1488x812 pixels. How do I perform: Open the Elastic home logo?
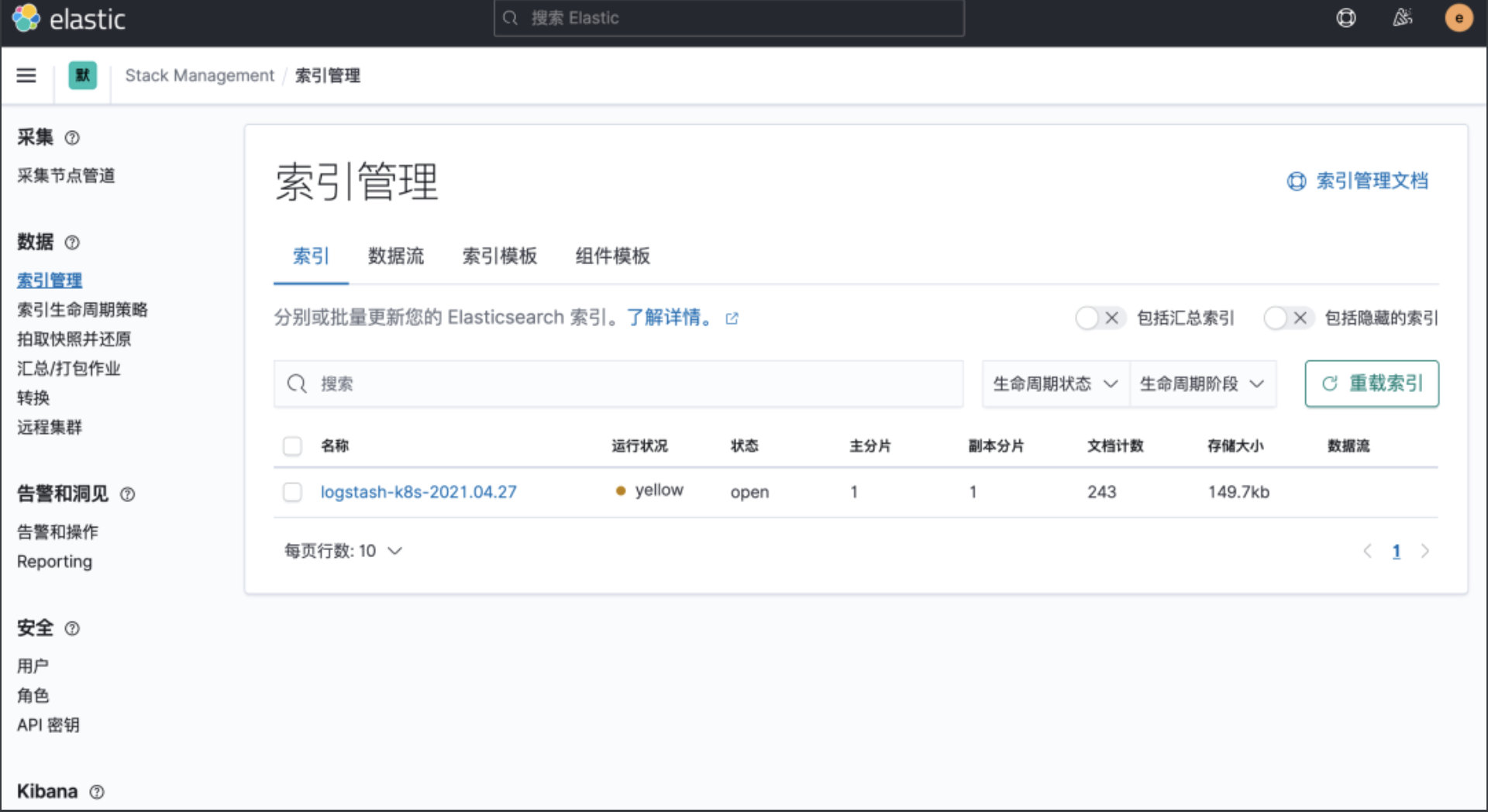coord(26,18)
